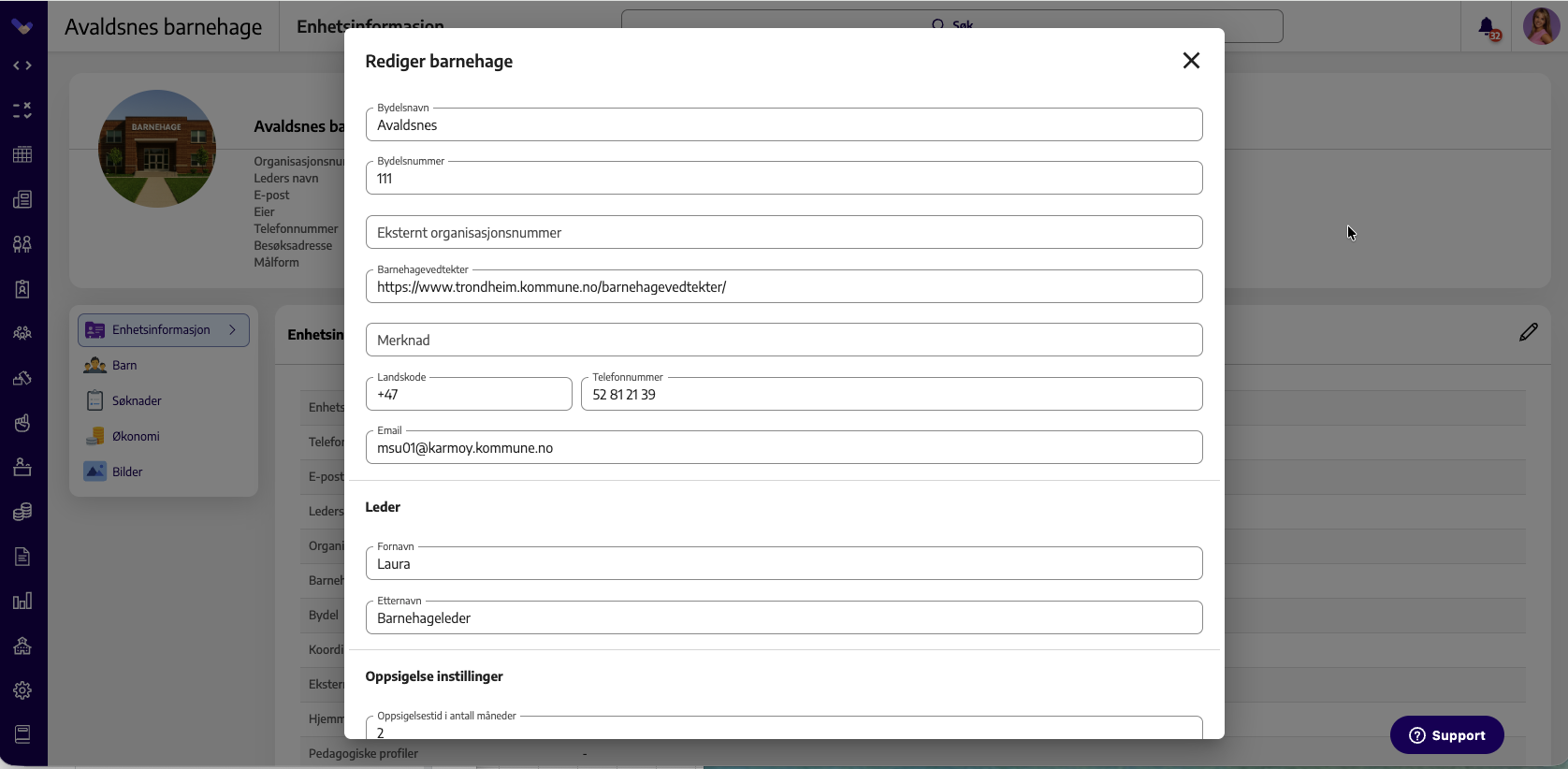The image size is (1568, 769).
Task: Click the Besøksadresse label in the header card
Action: (293, 246)
